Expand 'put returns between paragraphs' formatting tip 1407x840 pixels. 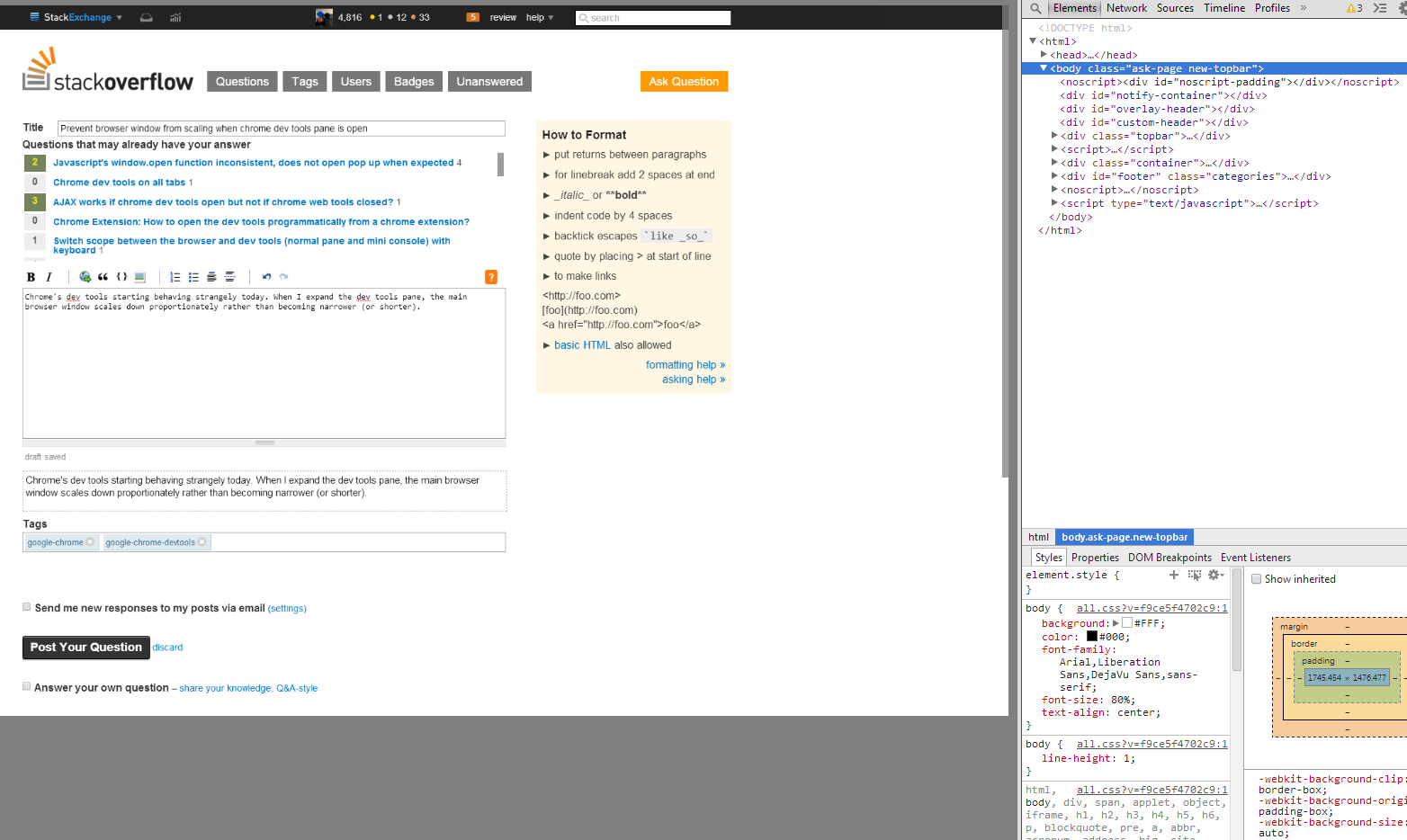546,155
